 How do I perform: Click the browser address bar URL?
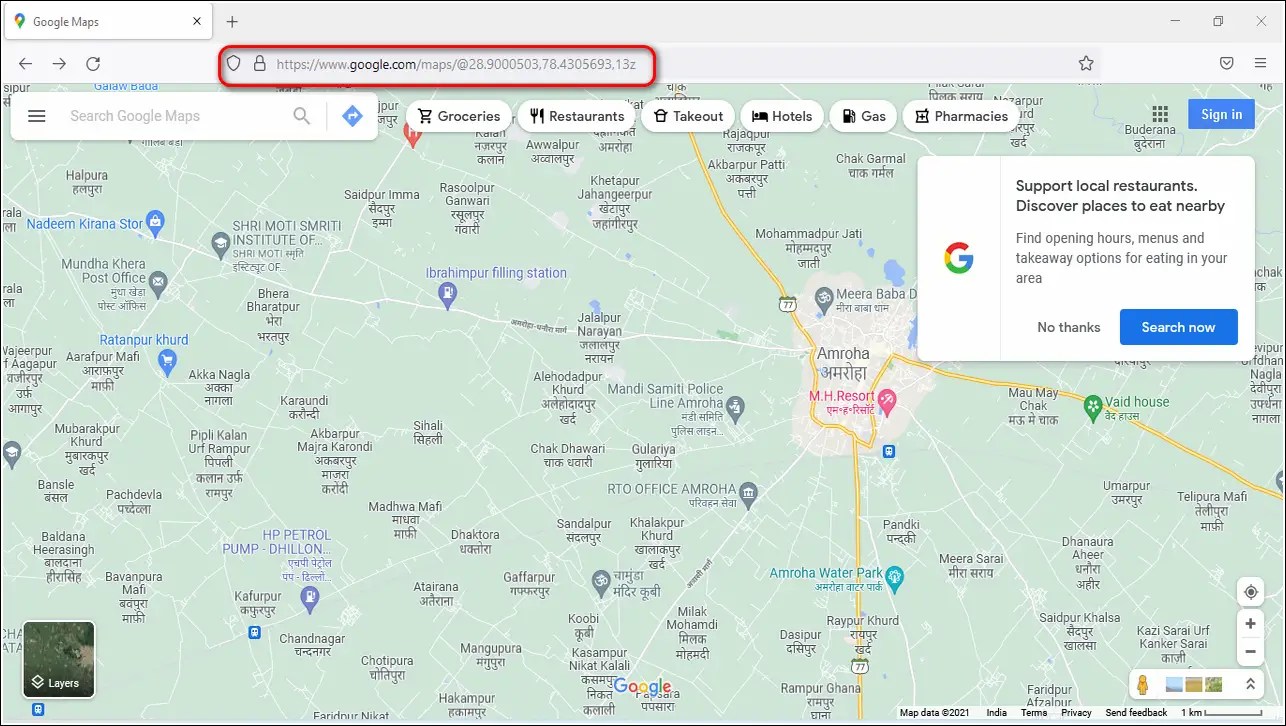point(457,64)
